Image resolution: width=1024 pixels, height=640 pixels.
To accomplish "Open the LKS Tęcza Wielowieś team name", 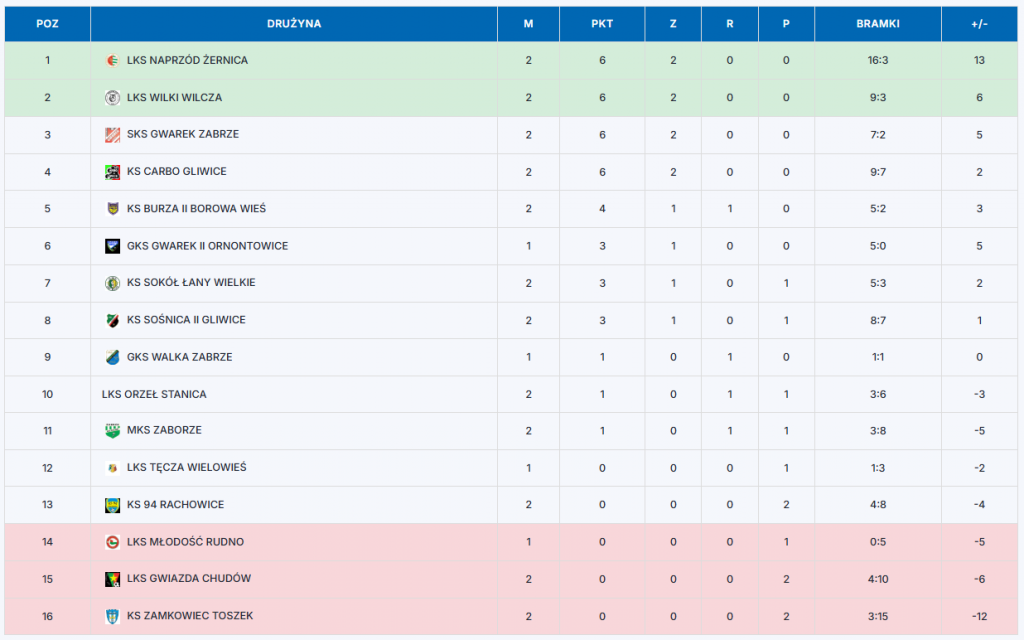I will [186, 468].
